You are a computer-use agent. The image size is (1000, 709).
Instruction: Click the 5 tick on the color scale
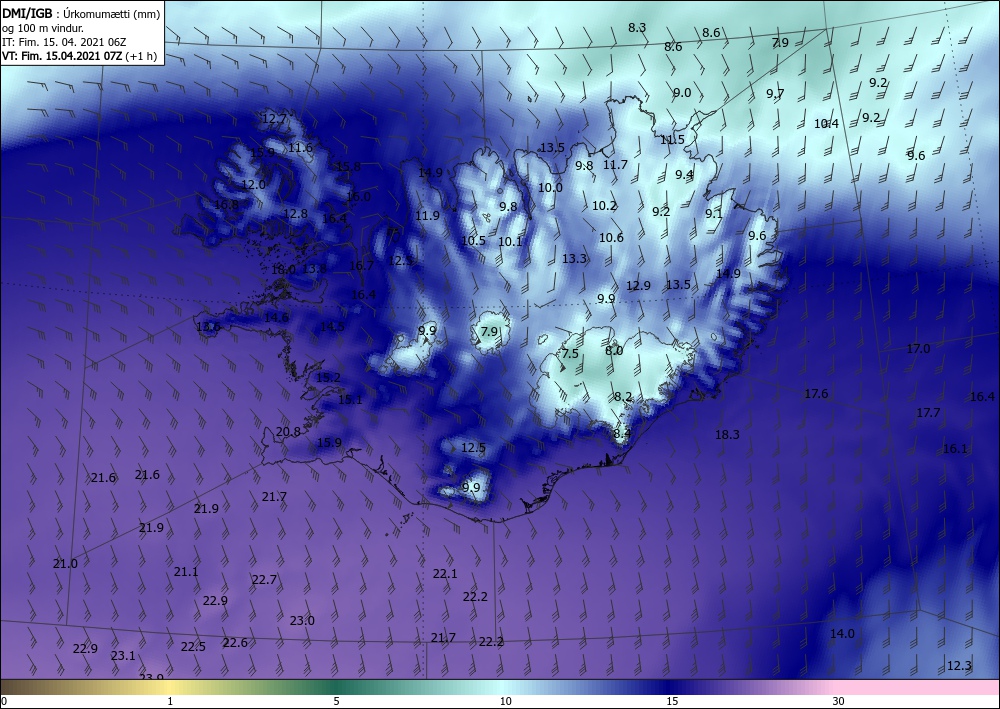point(336,701)
